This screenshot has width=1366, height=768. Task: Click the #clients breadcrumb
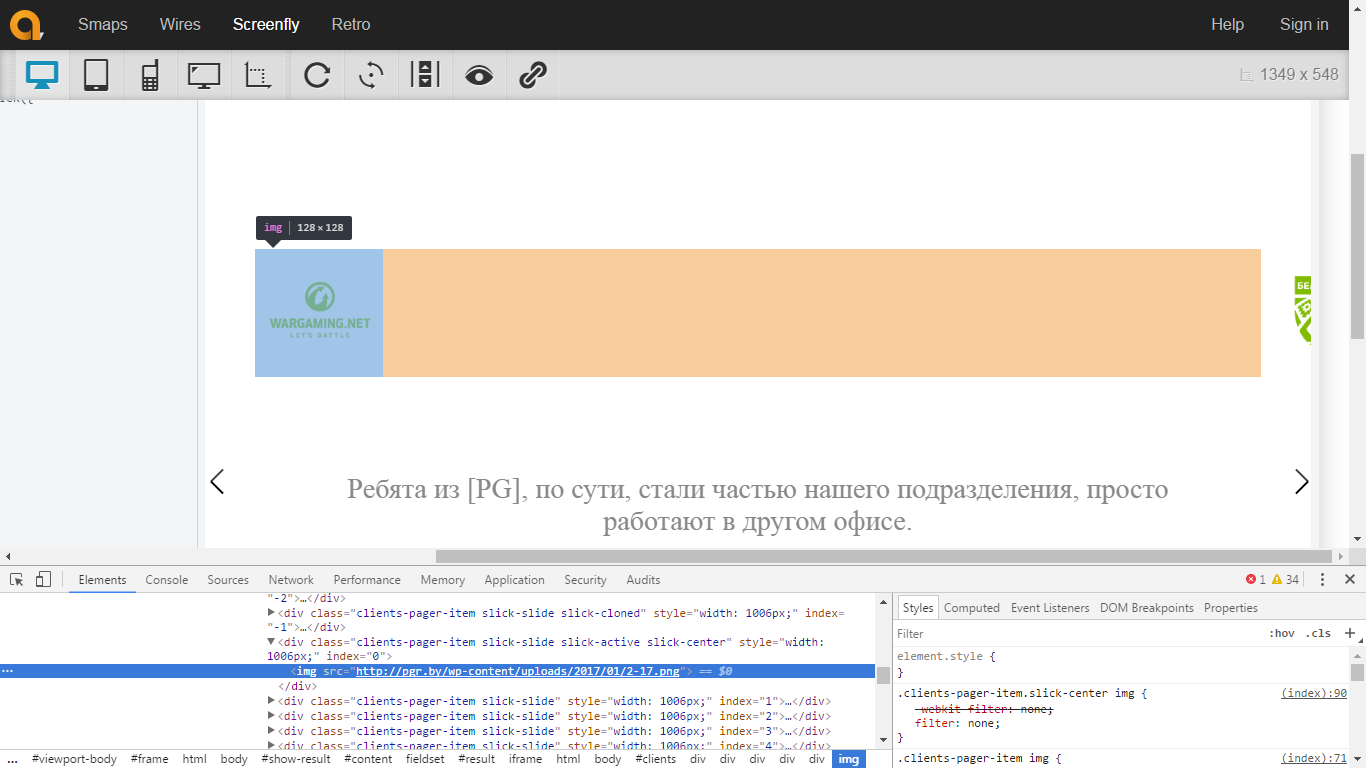[656, 759]
